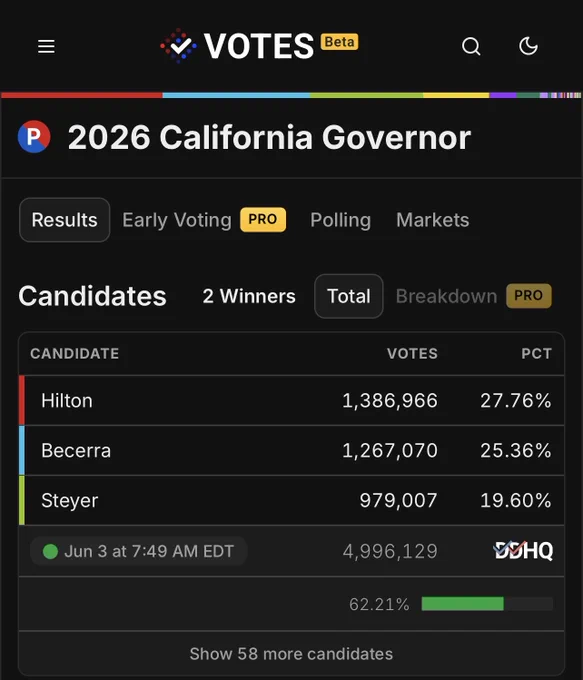583x680 pixels.
Task: Switch to the Breakdown view
Action: pyautogui.click(x=446, y=296)
